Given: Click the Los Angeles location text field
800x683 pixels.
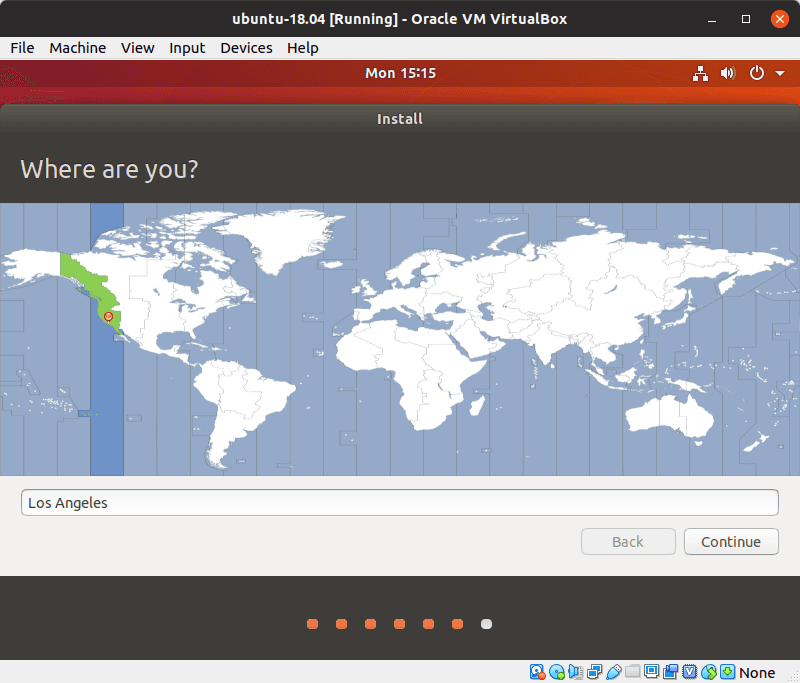Looking at the screenshot, I should (x=399, y=502).
